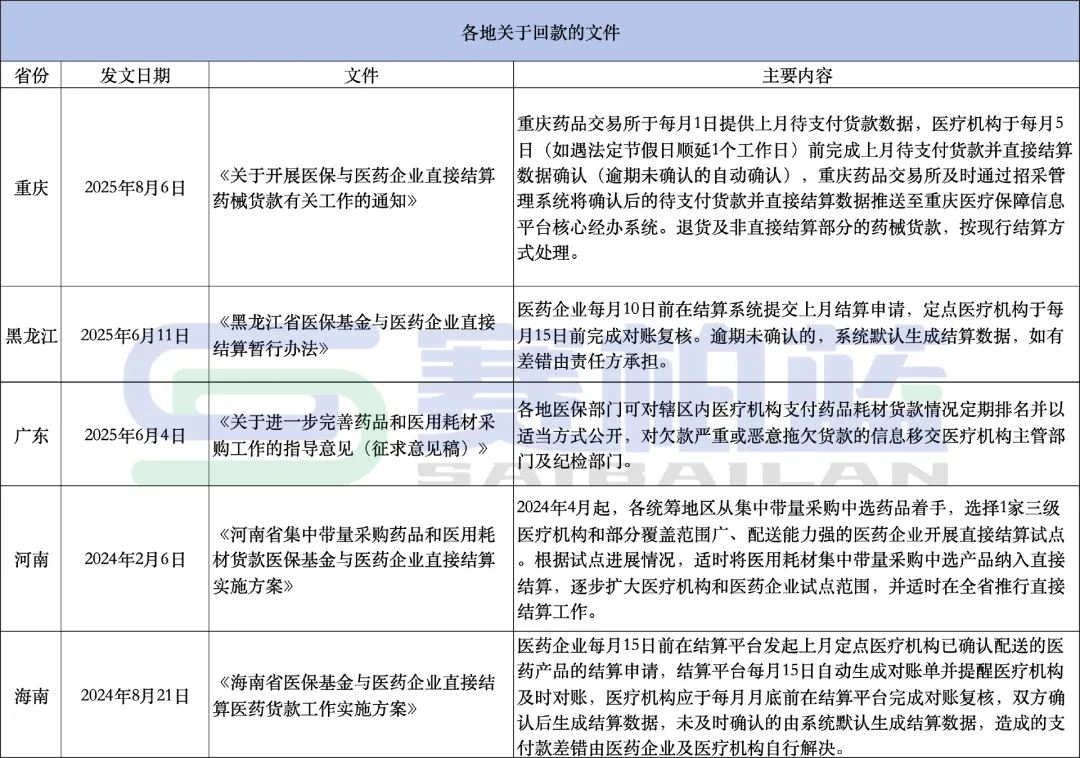Click the 文件 column header
Image resolution: width=1080 pixels, height=758 pixels.
[x=360, y=76]
